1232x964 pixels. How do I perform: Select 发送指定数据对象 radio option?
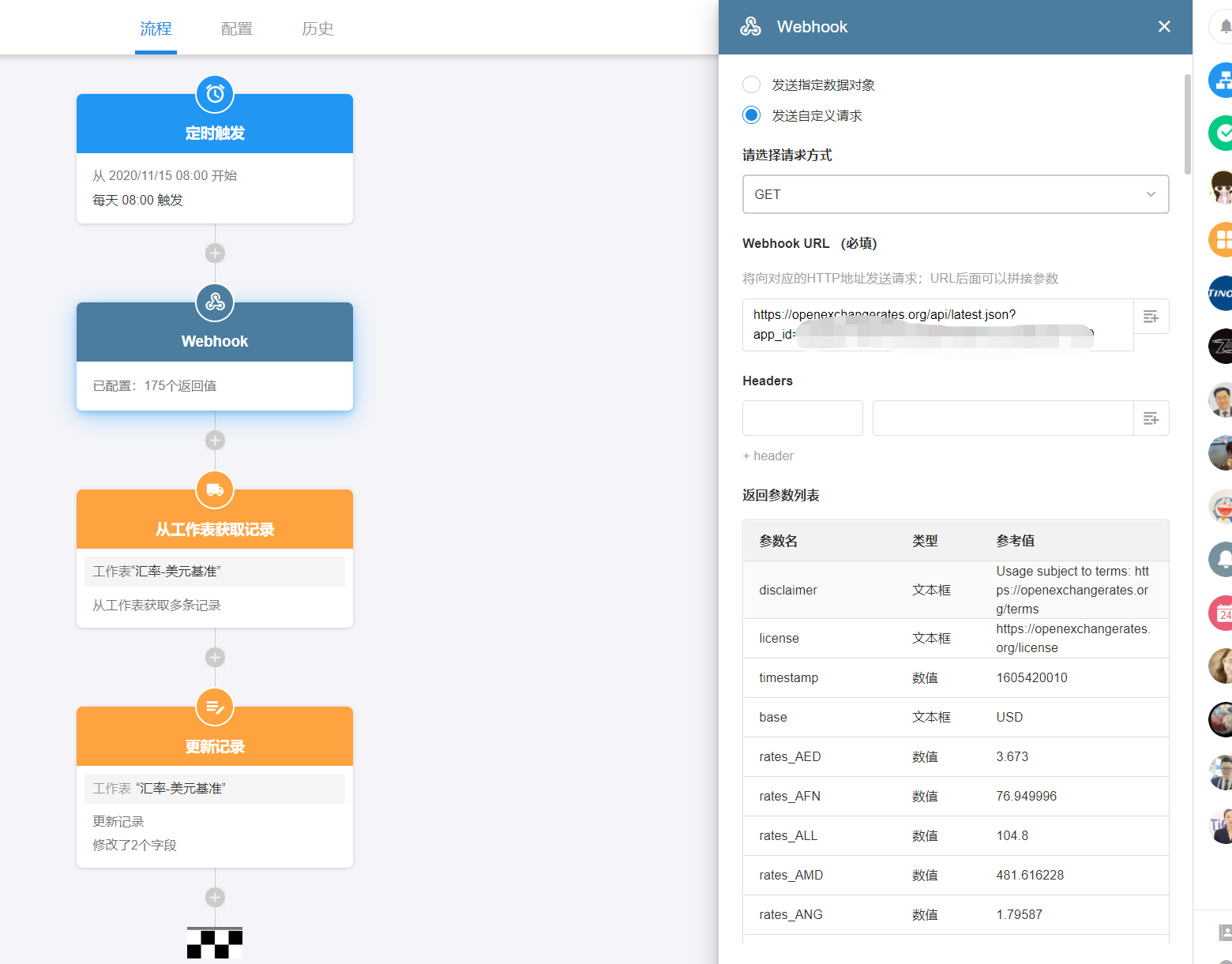coord(752,84)
